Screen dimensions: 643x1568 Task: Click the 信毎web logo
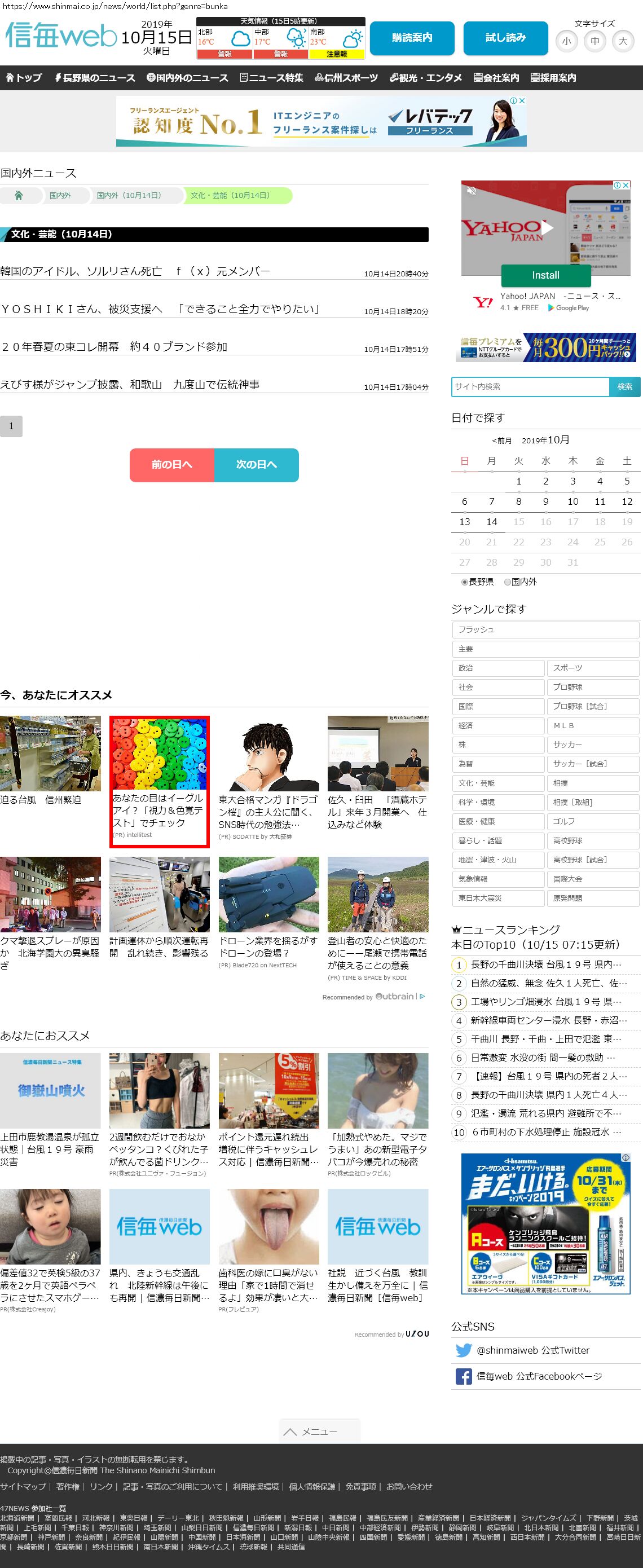tap(61, 36)
